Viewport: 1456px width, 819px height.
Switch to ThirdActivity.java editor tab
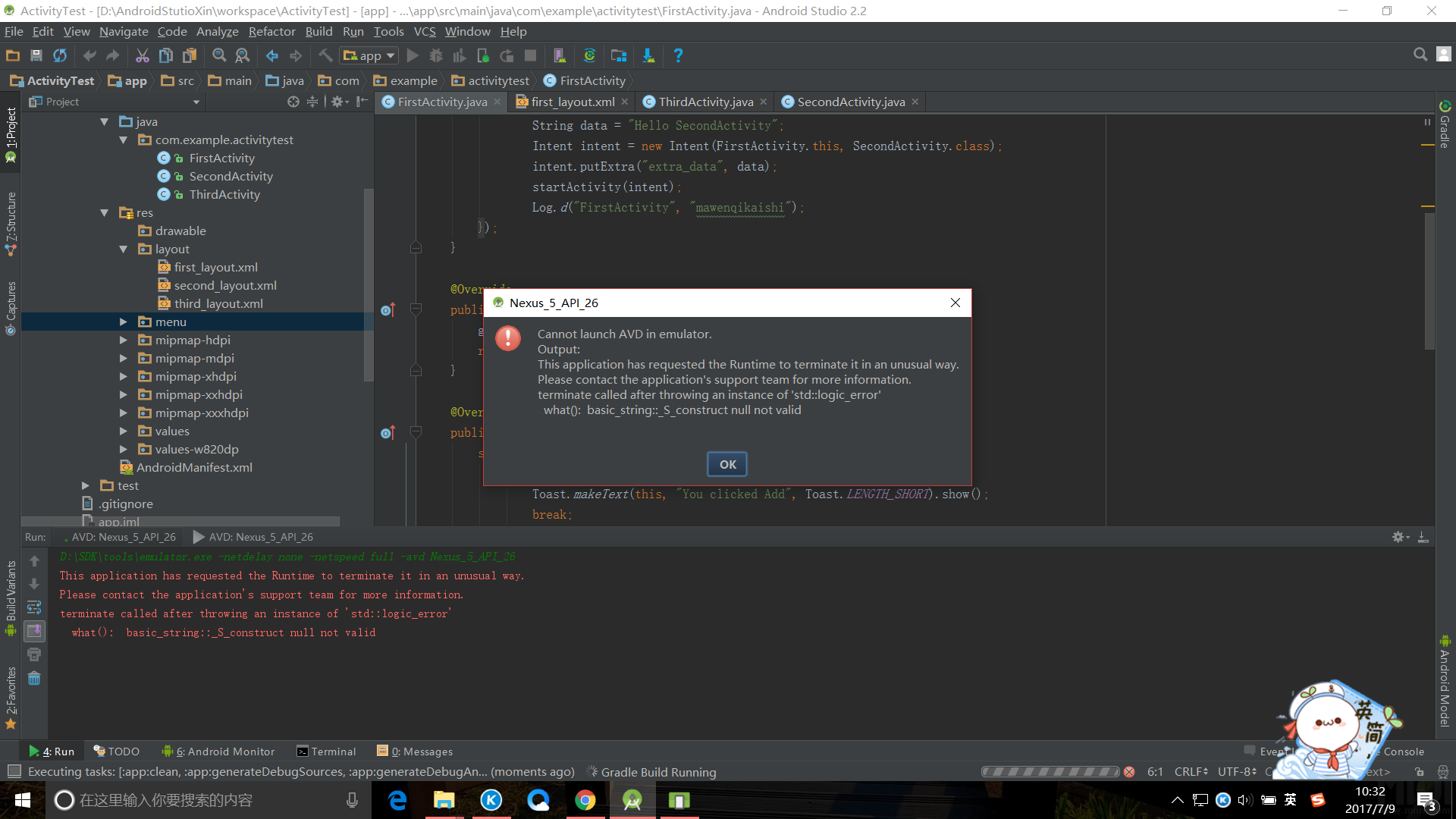tap(704, 102)
